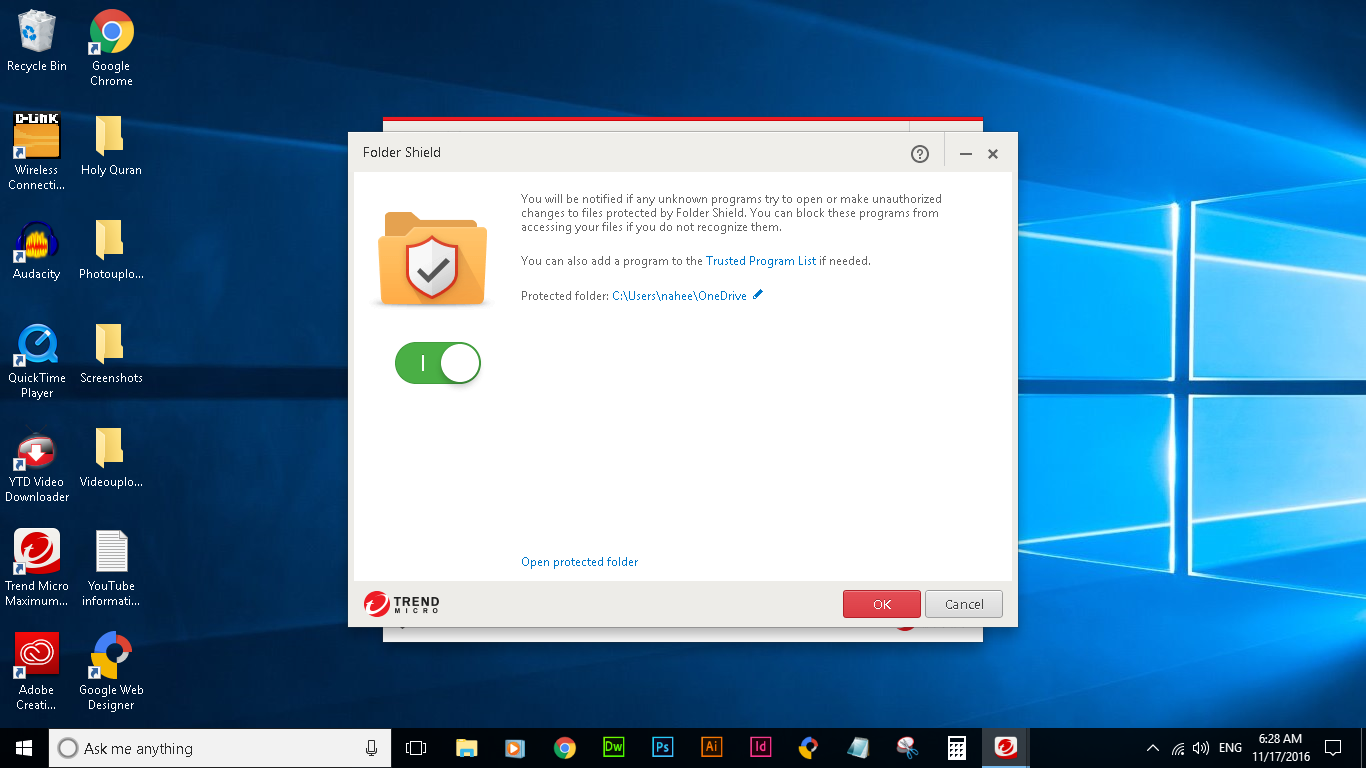Open the Screenshots folder
This screenshot has height=768, width=1366.
[x=111, y=353]
